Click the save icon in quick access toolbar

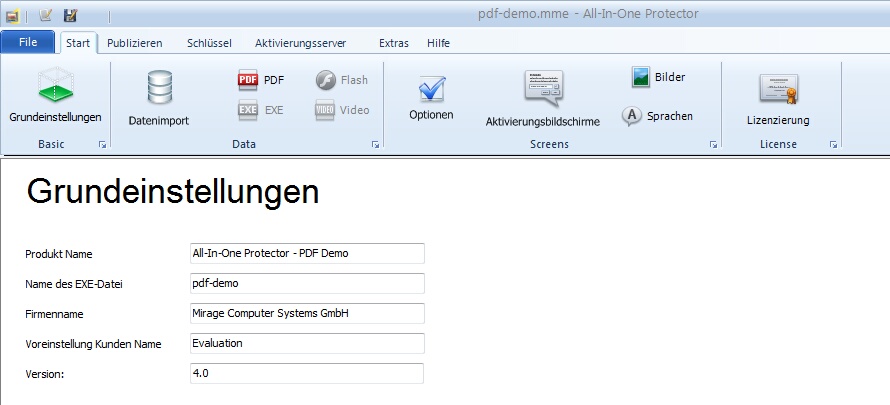pyautogui.click(x=70, y=15)
